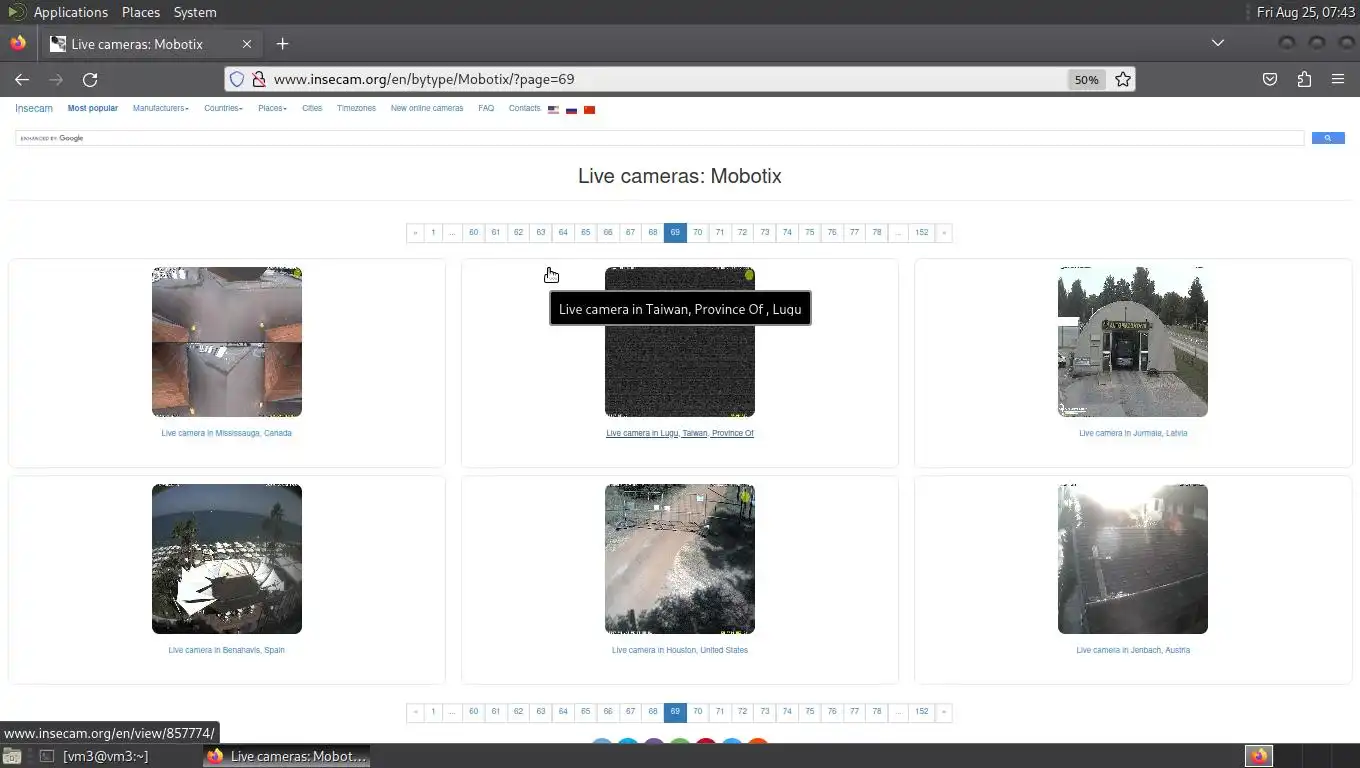The height and width of the screenshot is (768, 1360).
Task: Click the Benahavis seaside camera thumbnail
Action: tap(227, 559)
